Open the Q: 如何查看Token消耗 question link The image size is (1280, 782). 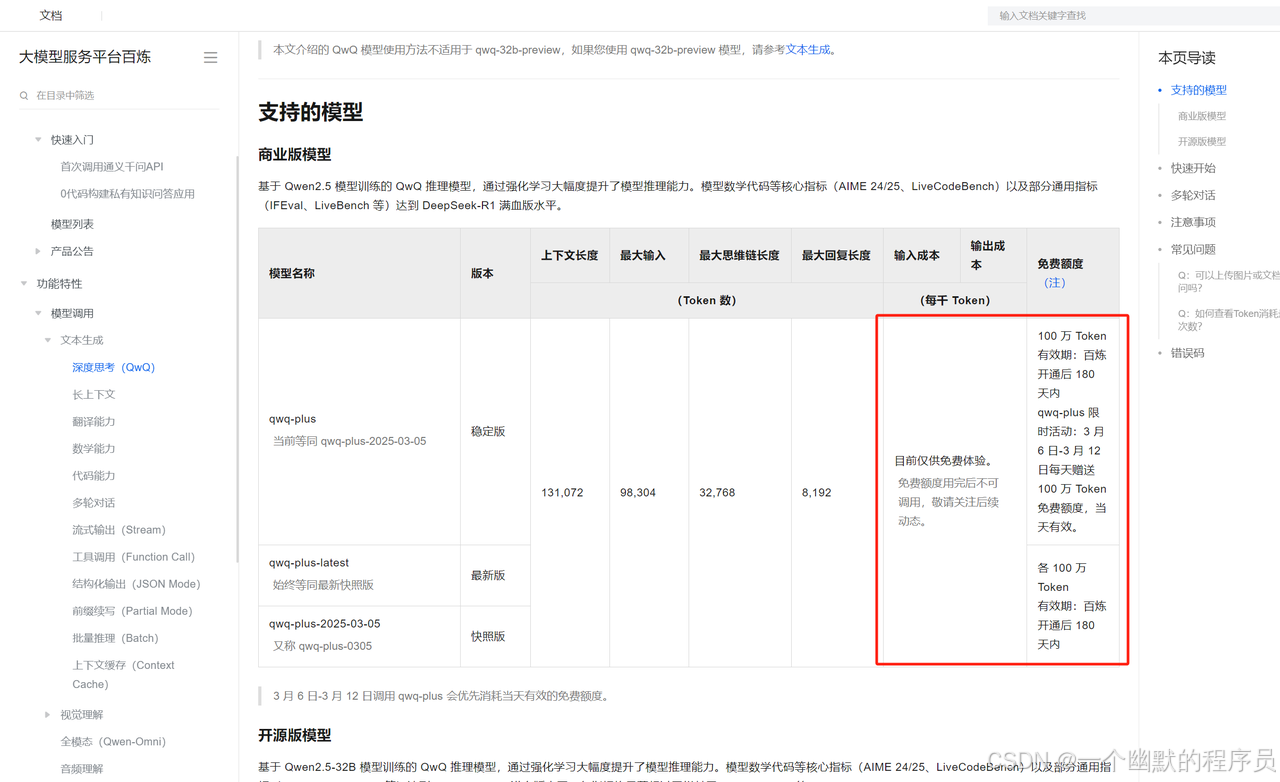1229,320
